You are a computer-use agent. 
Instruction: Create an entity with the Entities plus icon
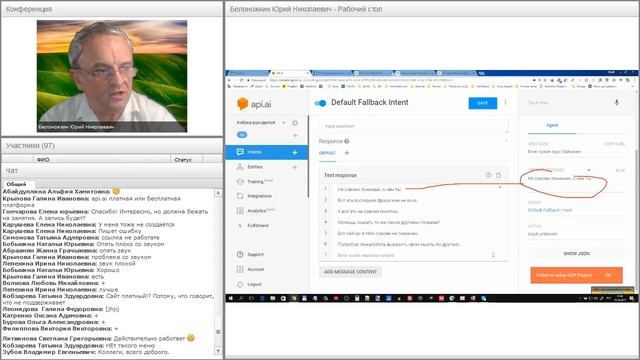(295, 167)
